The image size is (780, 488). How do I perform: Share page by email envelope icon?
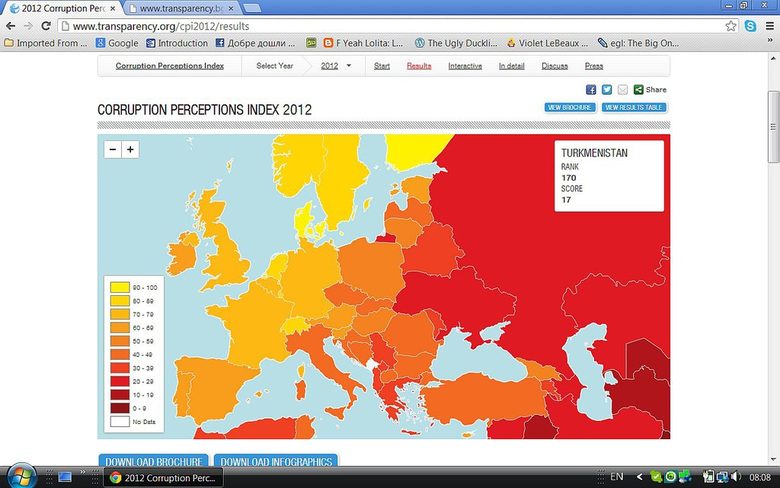coord(623,90)
